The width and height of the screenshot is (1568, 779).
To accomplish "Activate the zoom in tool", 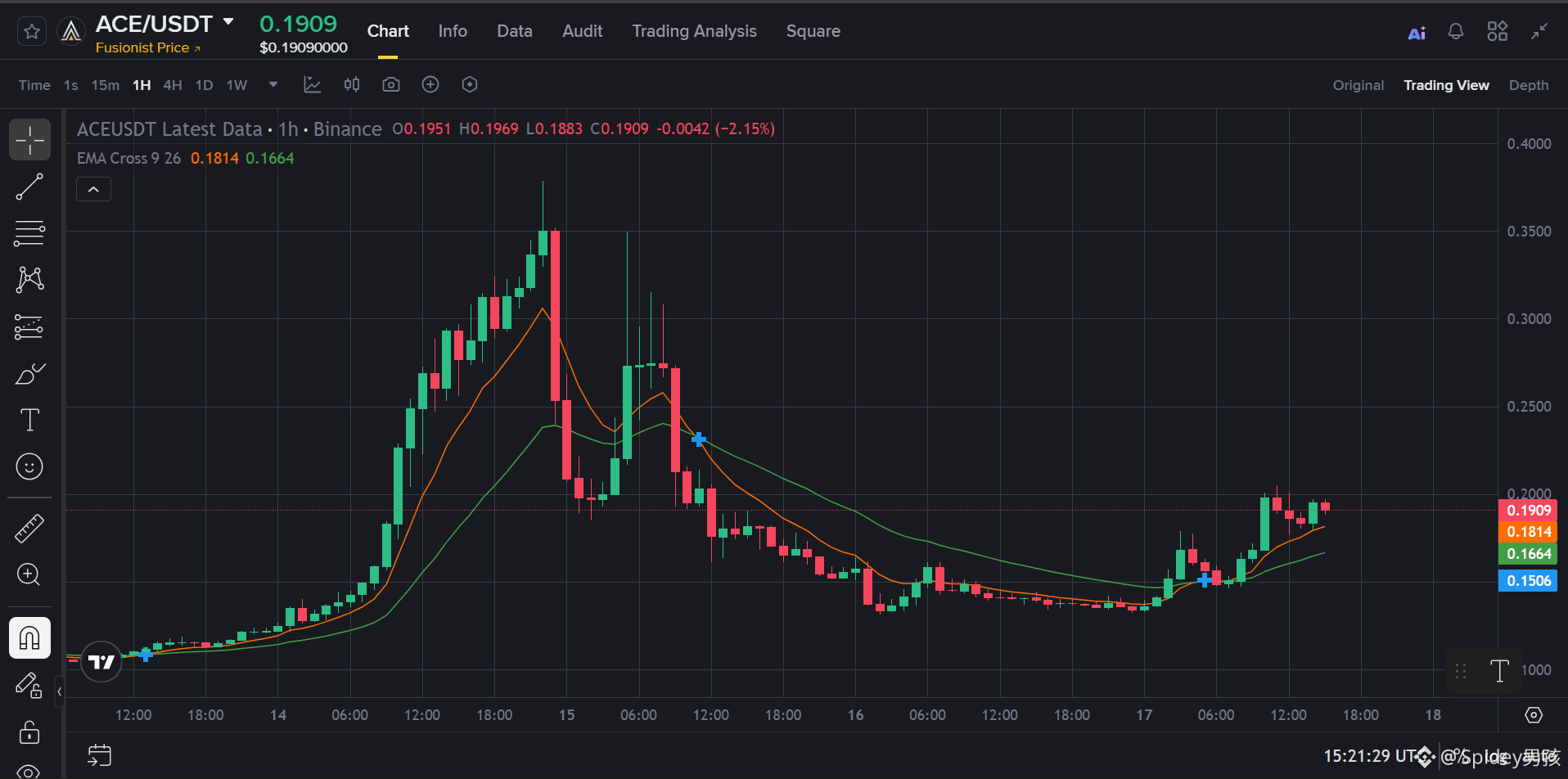I will [29, 574].
